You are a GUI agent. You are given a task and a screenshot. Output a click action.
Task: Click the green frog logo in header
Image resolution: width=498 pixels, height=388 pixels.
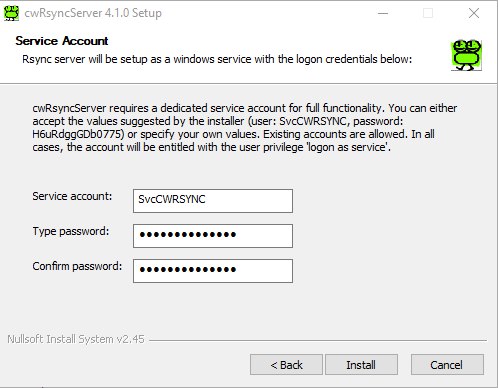point(466,55)
